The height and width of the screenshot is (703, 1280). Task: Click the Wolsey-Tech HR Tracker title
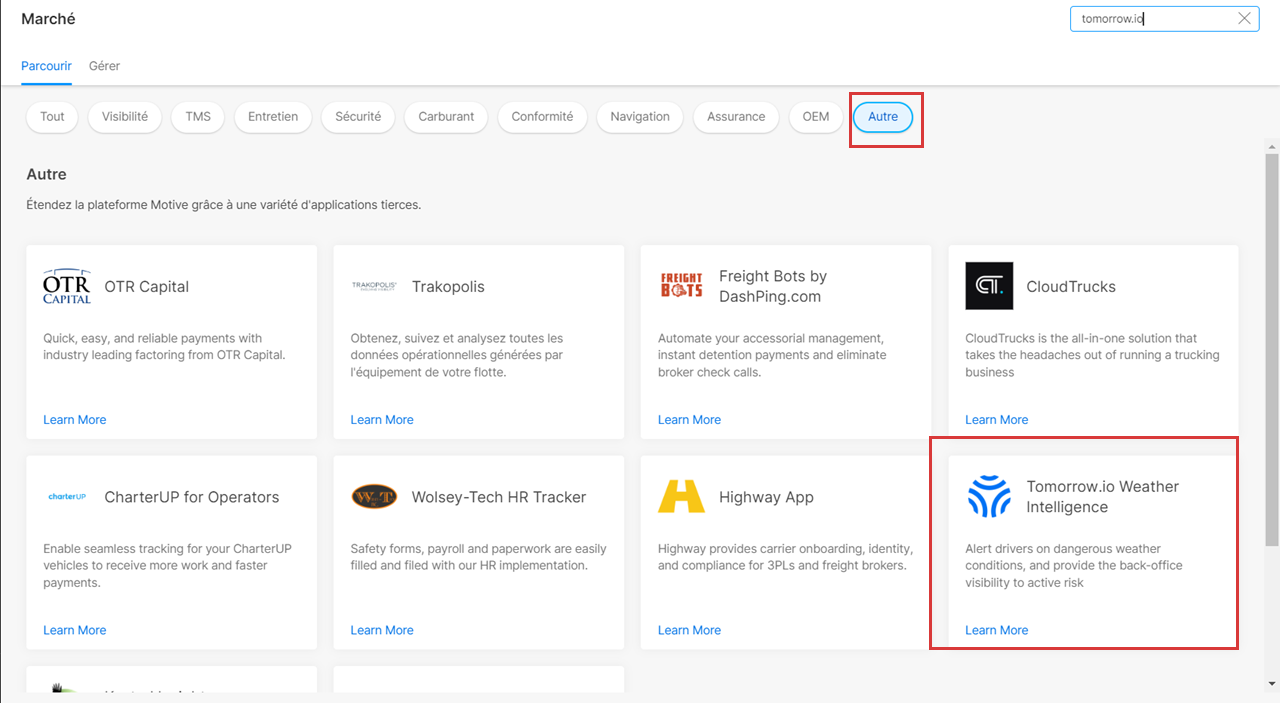pos(499,497)
